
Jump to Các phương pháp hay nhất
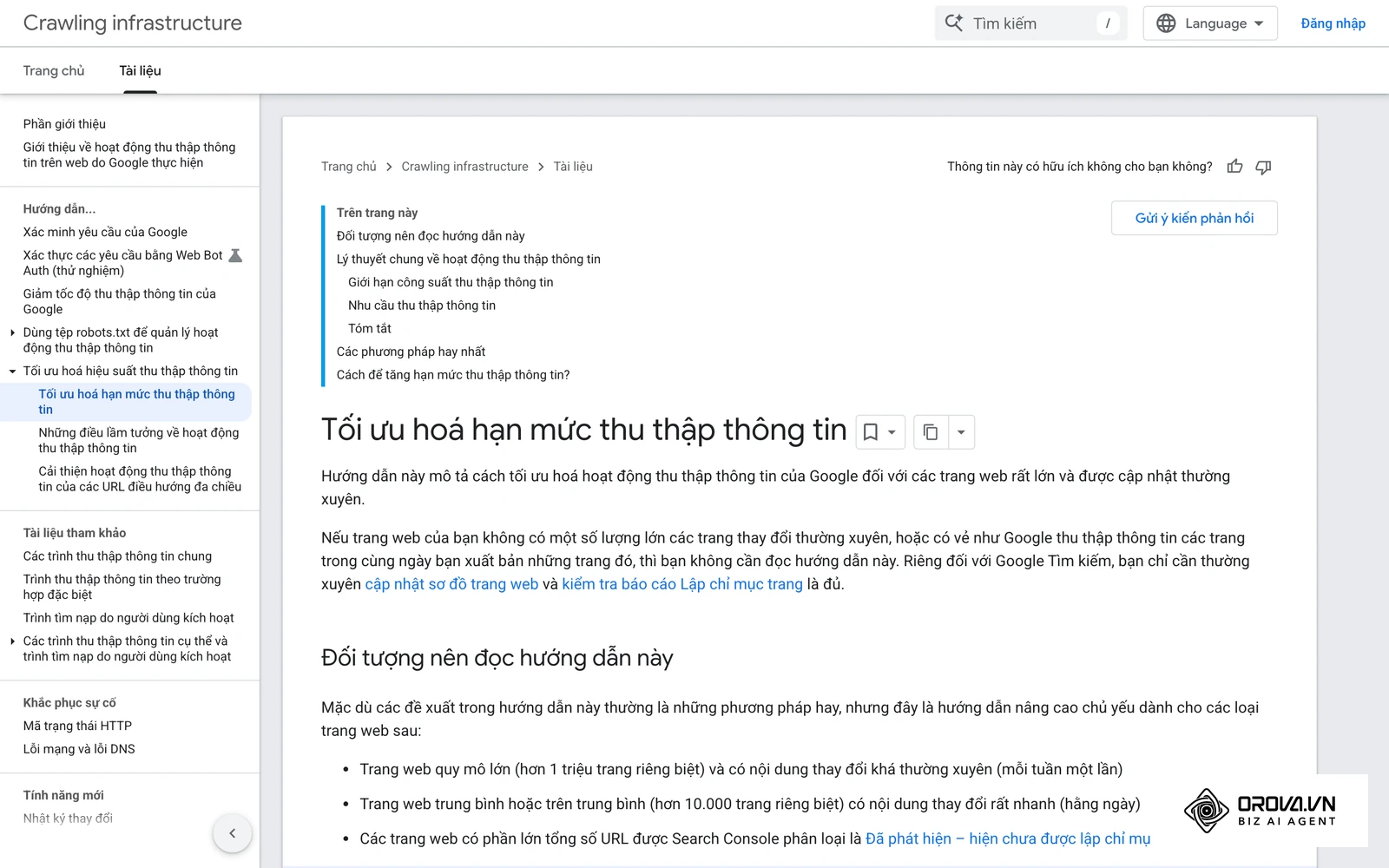pyautogui.click(x=411, y=352)
